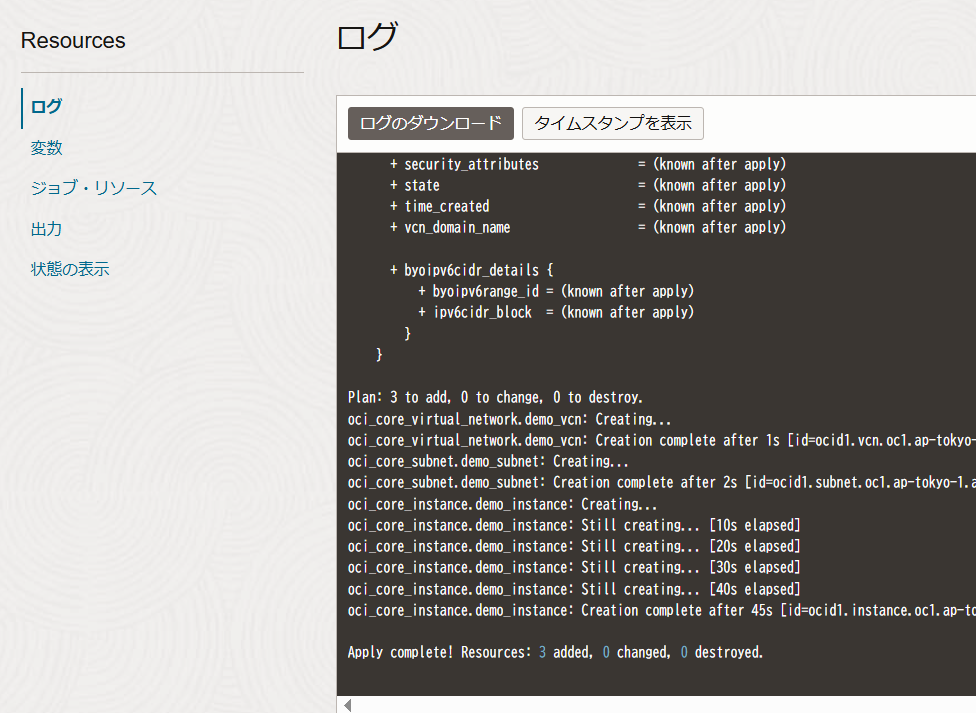
Task: Click 'demo_subnet: Creation complete after 2s' line
Action: click(x=662, y=483)
